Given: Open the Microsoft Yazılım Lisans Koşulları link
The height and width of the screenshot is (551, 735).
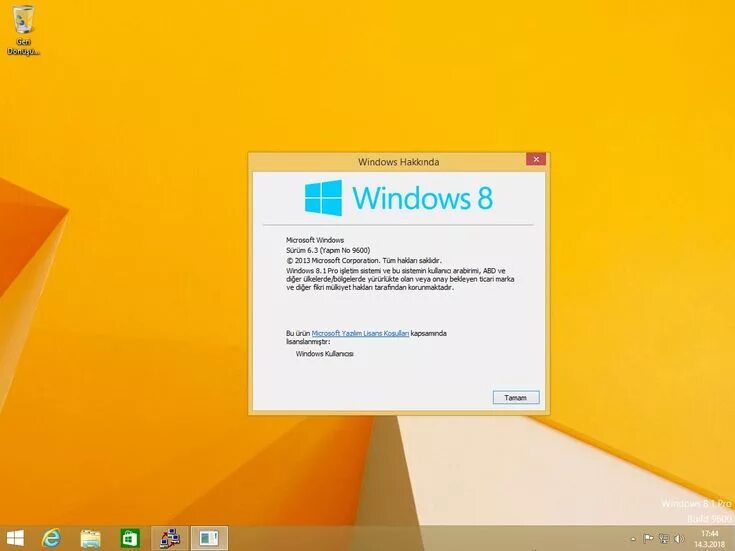Looking at the screenshot, I should pos(360,333).
